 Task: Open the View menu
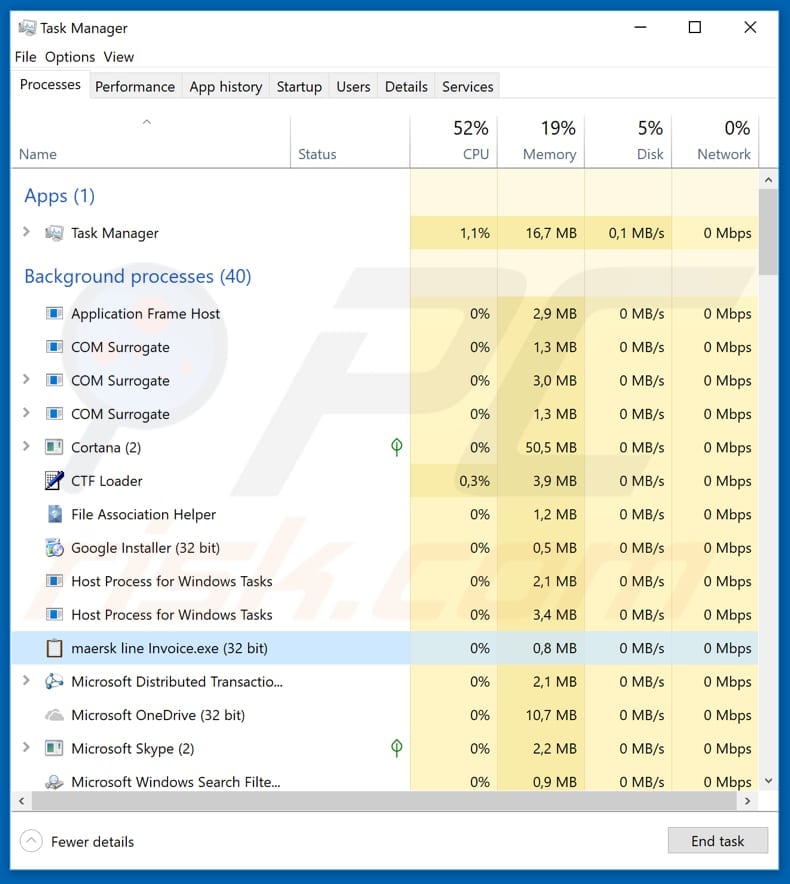[118, 57]
